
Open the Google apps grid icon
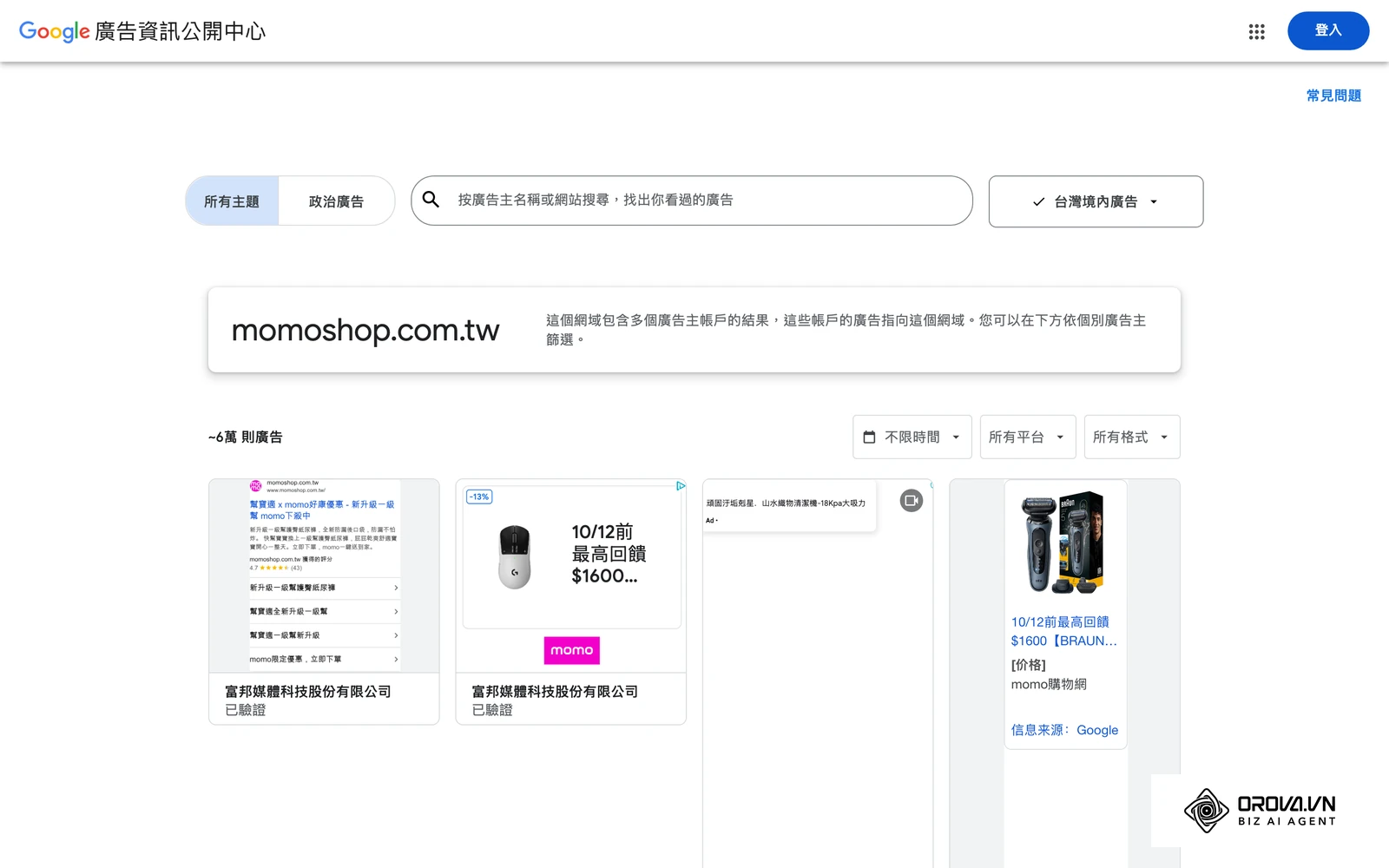1256,32
